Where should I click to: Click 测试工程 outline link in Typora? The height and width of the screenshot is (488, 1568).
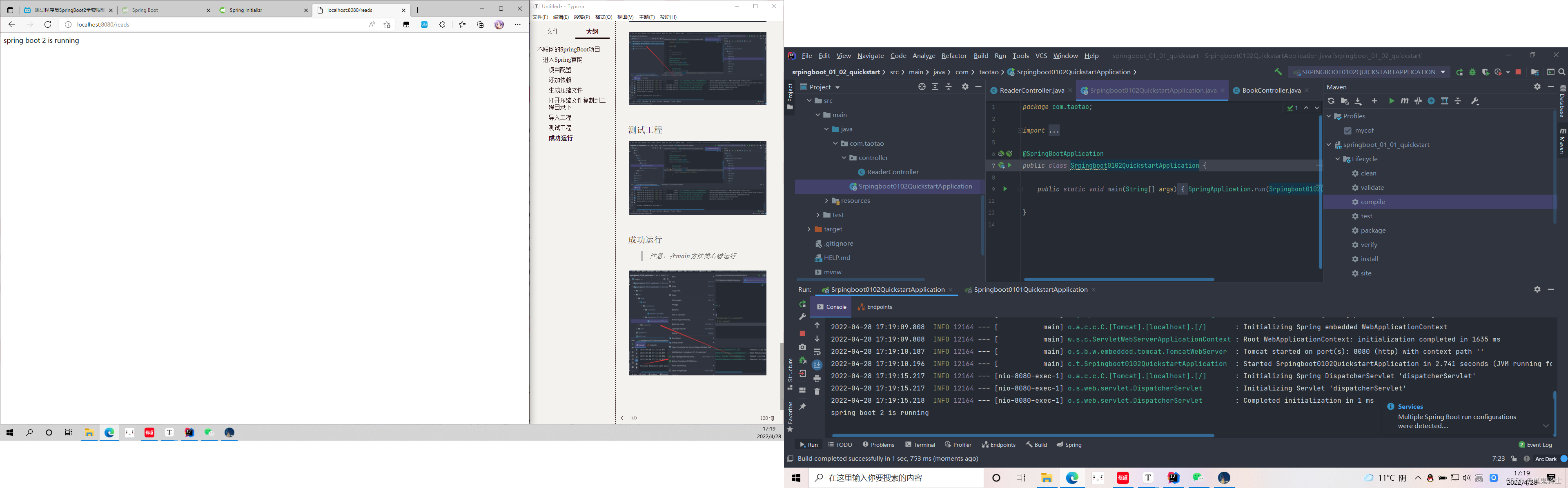(559, 128)
